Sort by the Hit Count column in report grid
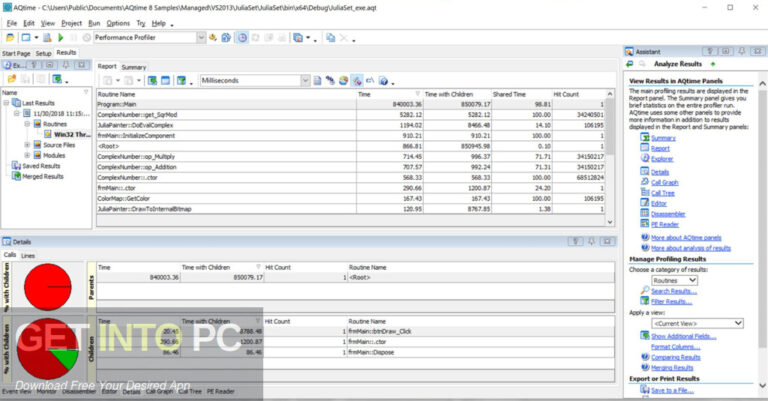This screenshot has height=401, width=768. coord(579,94)
